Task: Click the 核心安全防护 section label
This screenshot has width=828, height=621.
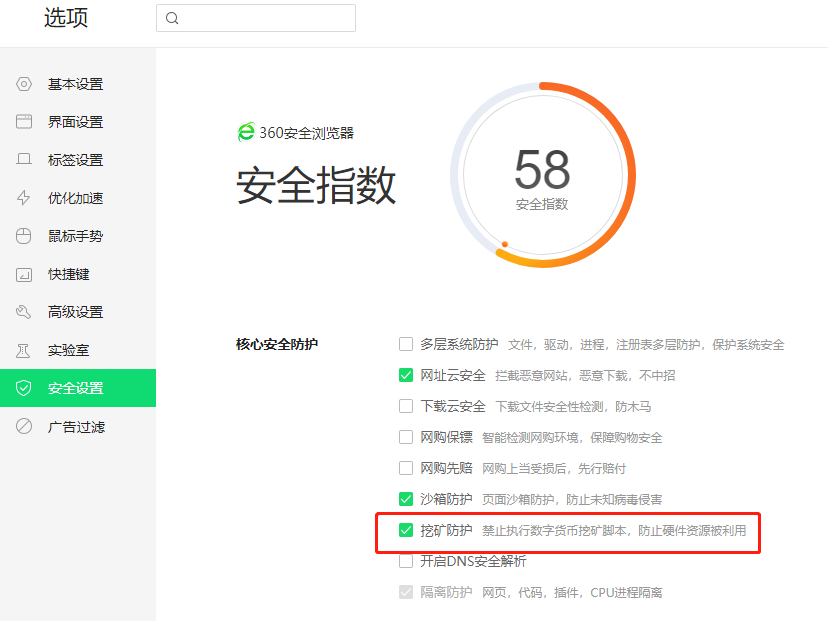Action: pyautogui.click(x=277, y=344)
